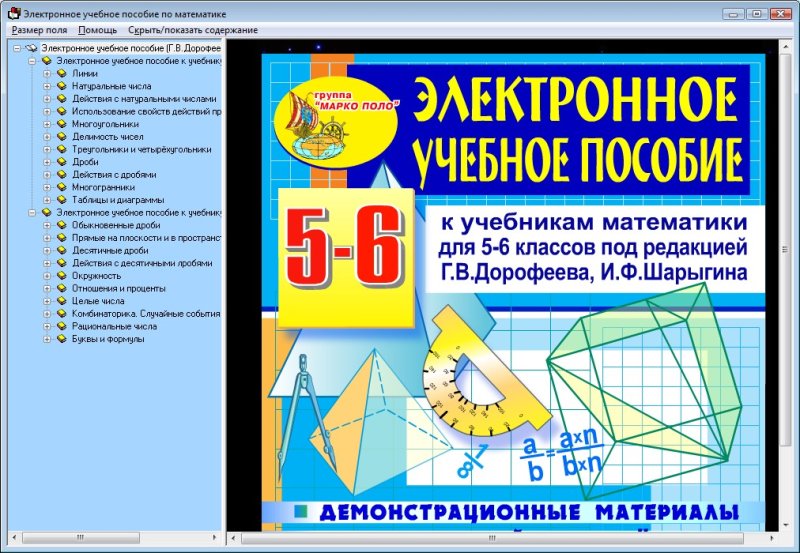Viewport: 800px width, 553px height.
Task: Expand the Буквы и формулы chapter
Action: point(47,339)
